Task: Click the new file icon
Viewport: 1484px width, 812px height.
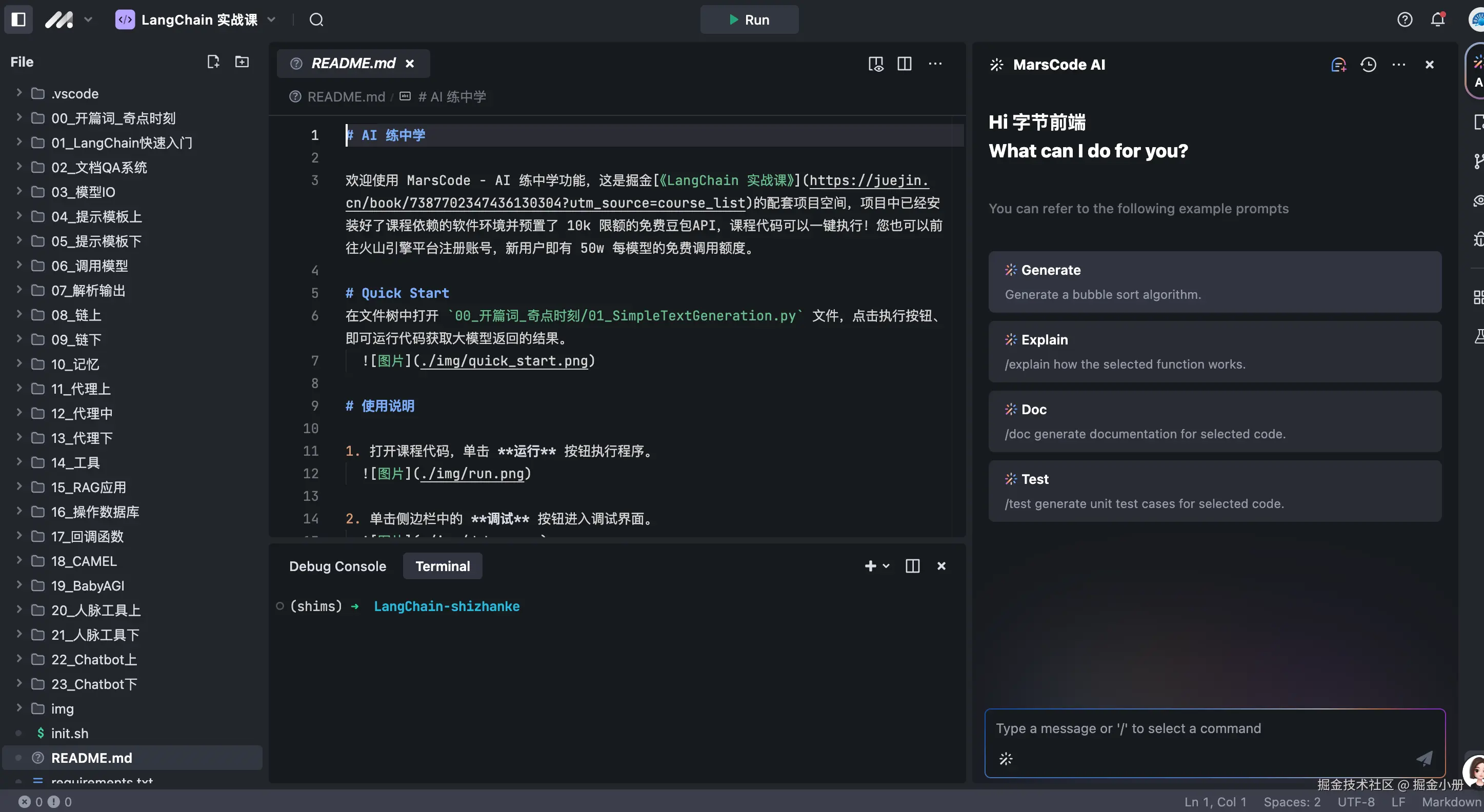Action: pos(213,62)
